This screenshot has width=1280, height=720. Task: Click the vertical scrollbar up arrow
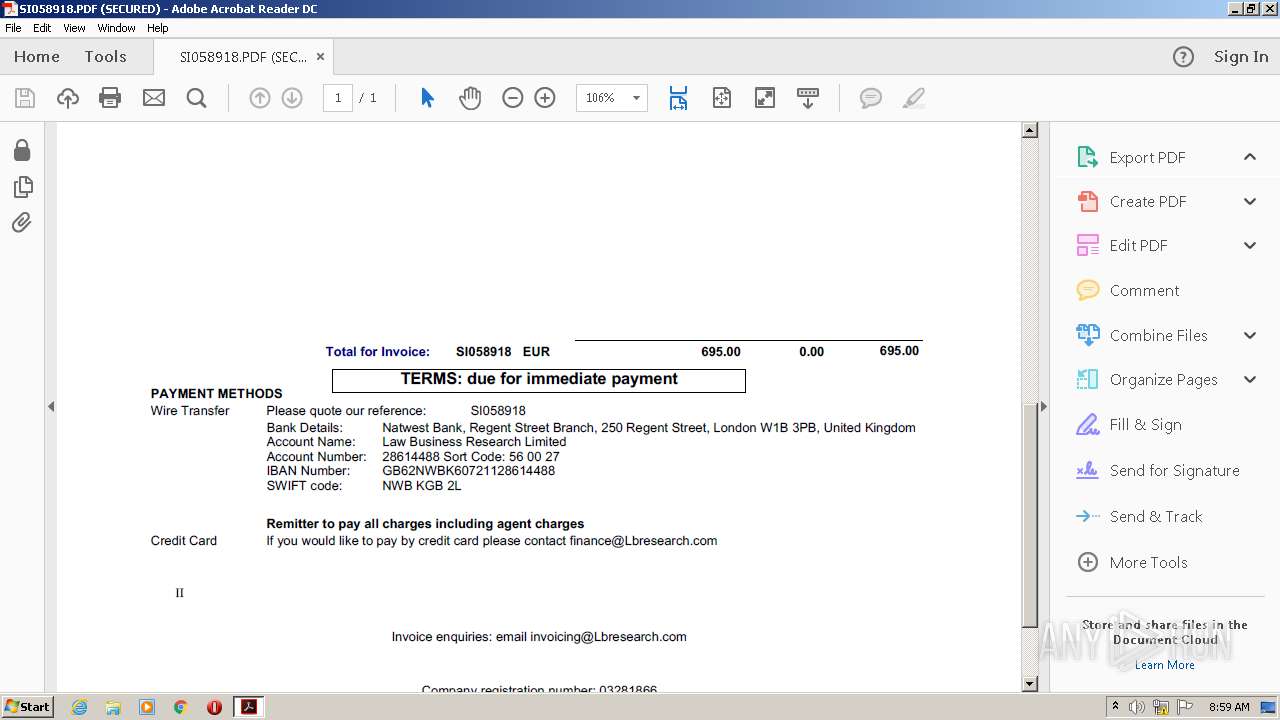click(x=1030, y=130)
